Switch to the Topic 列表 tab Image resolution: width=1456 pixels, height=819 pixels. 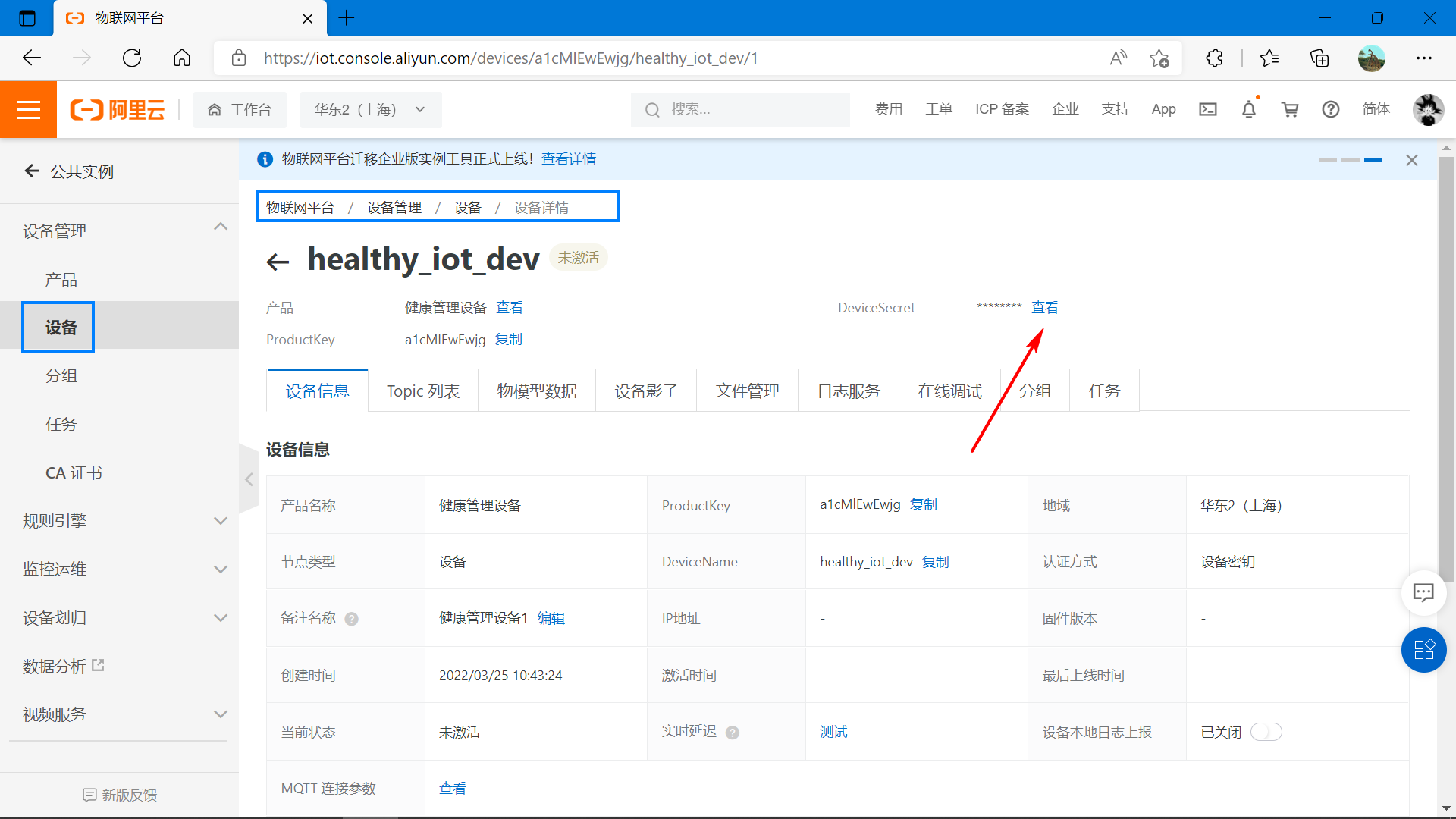tap(423, 391)
